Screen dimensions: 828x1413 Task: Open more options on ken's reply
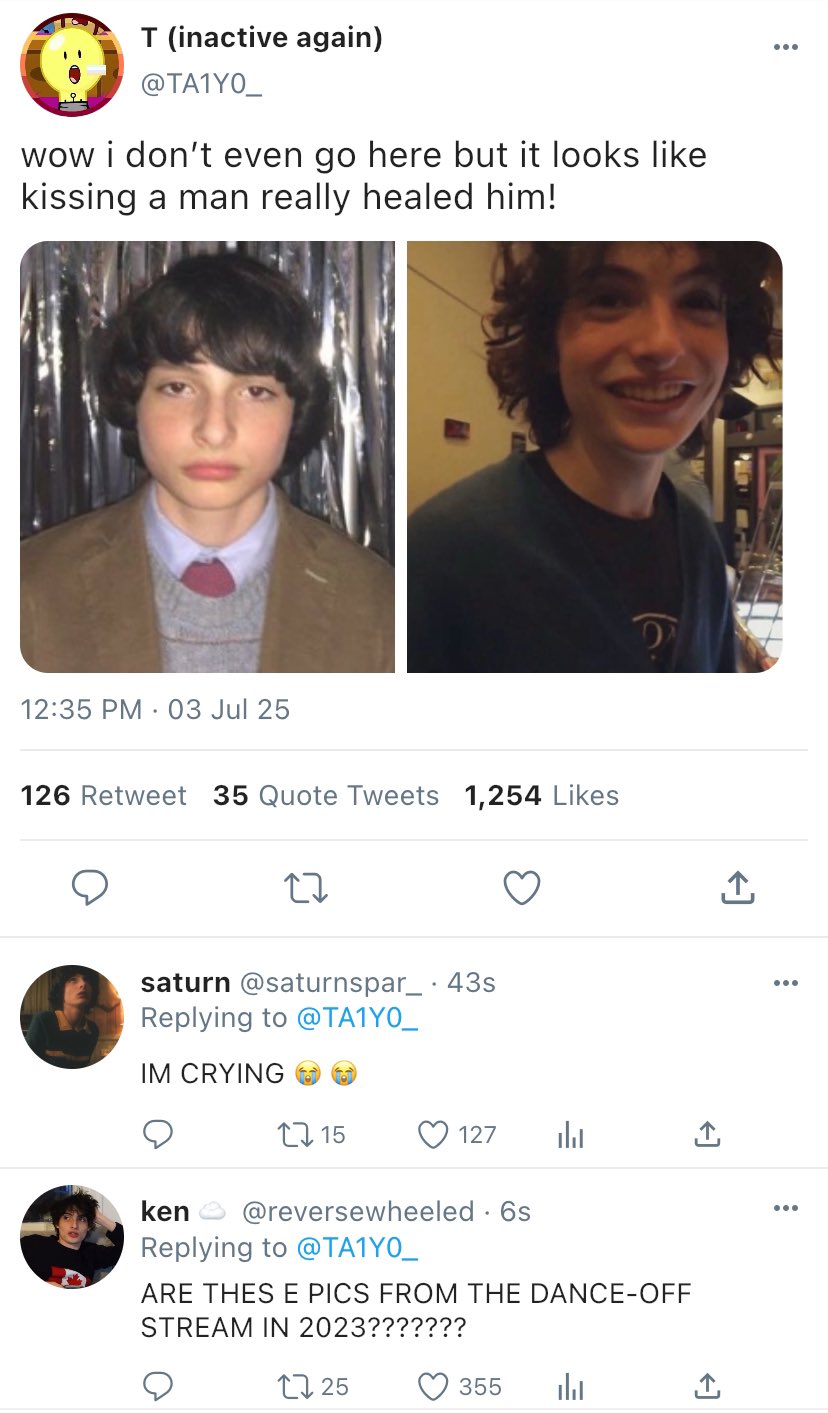(786, 1209)
